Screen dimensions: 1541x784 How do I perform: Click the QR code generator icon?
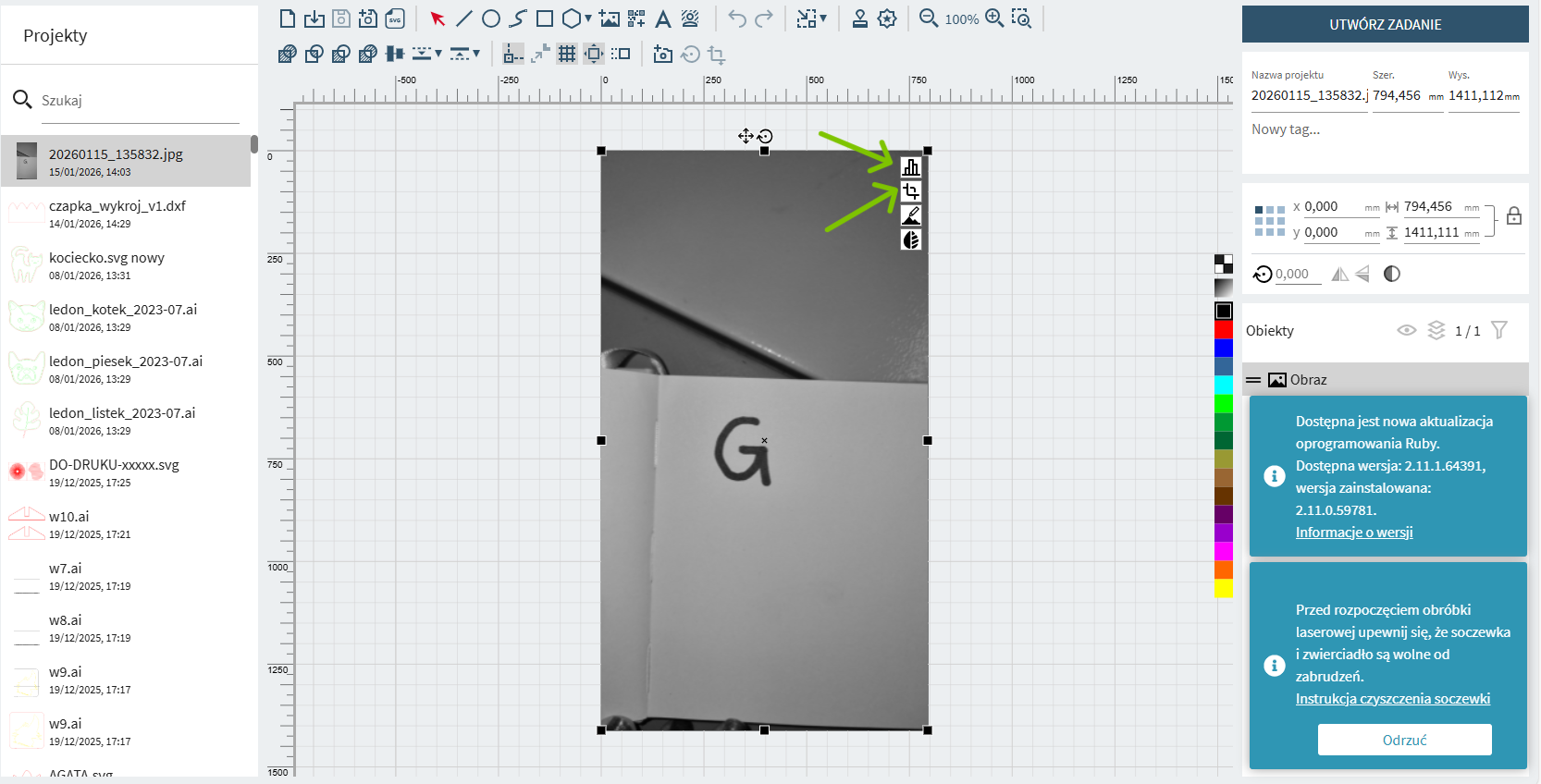pyautogui.click(x=636, y=18)
